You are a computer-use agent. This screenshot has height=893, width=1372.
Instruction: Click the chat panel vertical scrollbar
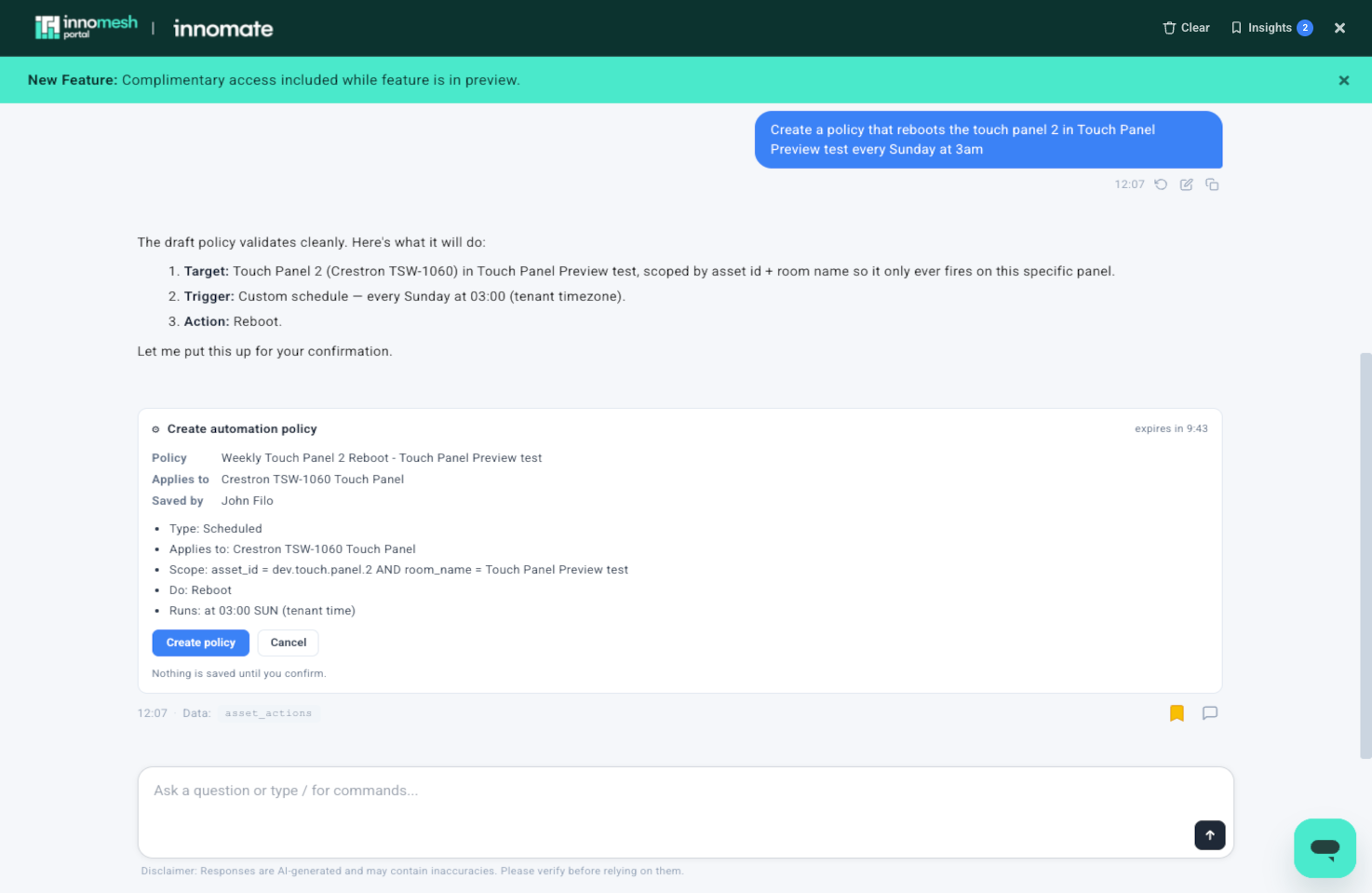[x=1365, y=555]
